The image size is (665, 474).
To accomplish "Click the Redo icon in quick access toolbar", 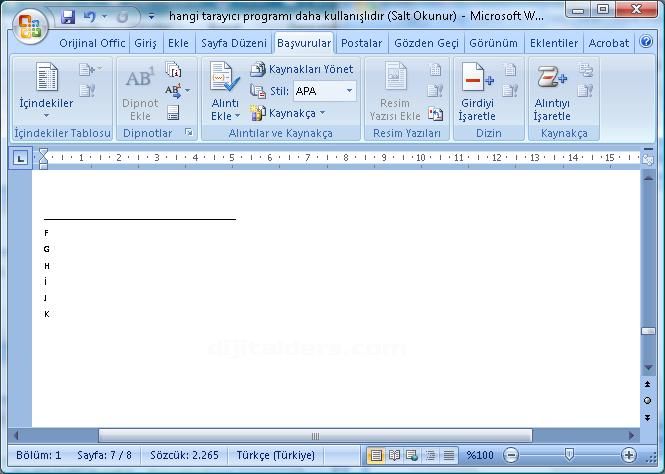I will 122,17.
